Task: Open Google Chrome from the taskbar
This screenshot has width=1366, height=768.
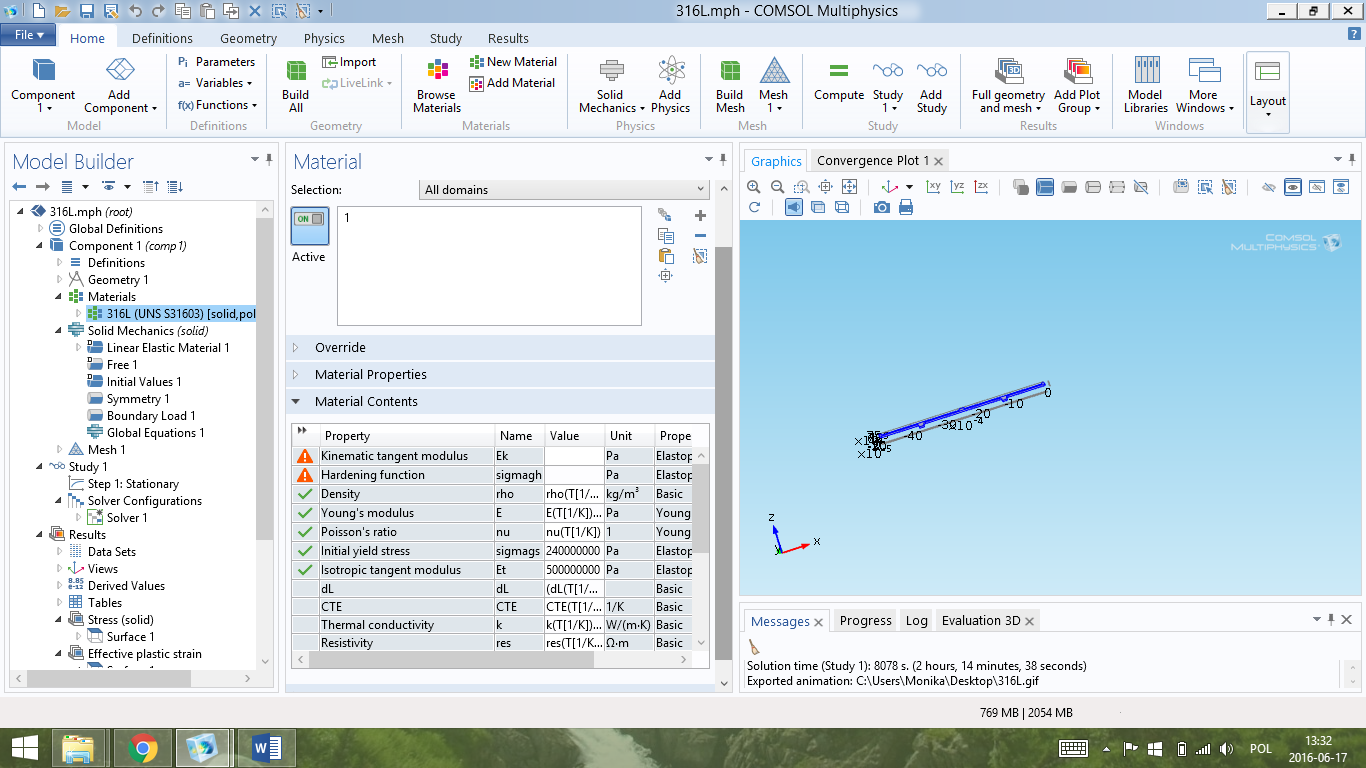Action: [143, 747]
